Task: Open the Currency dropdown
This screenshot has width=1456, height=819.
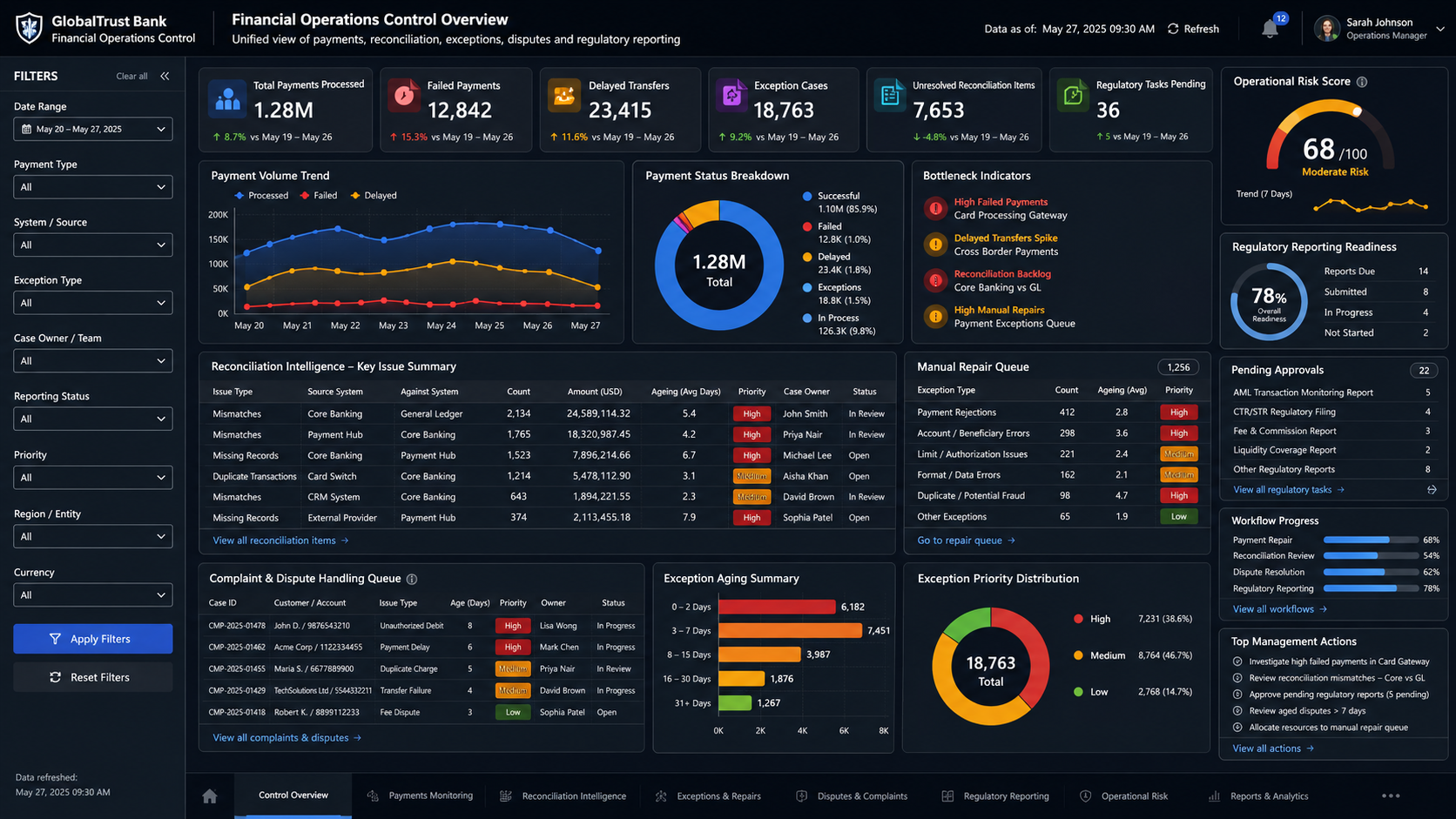Action: tap(93, 595)
